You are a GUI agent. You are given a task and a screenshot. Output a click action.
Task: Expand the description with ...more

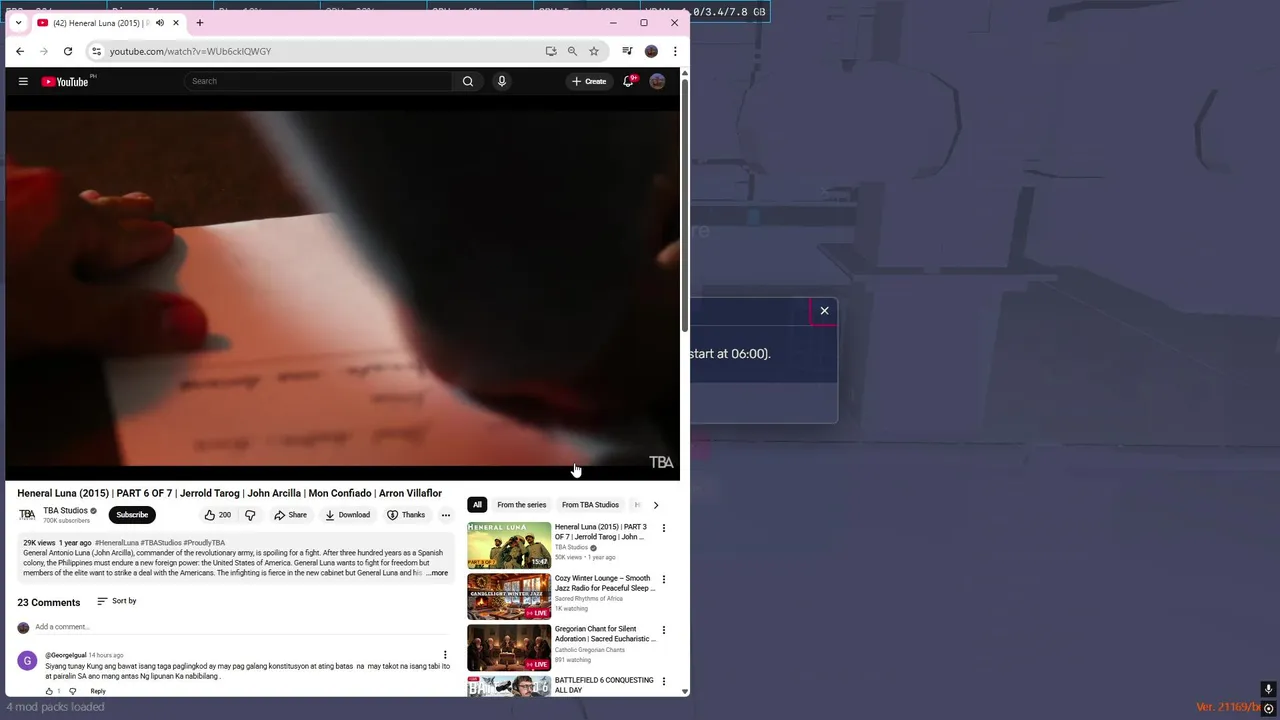(x=437, y=573)
